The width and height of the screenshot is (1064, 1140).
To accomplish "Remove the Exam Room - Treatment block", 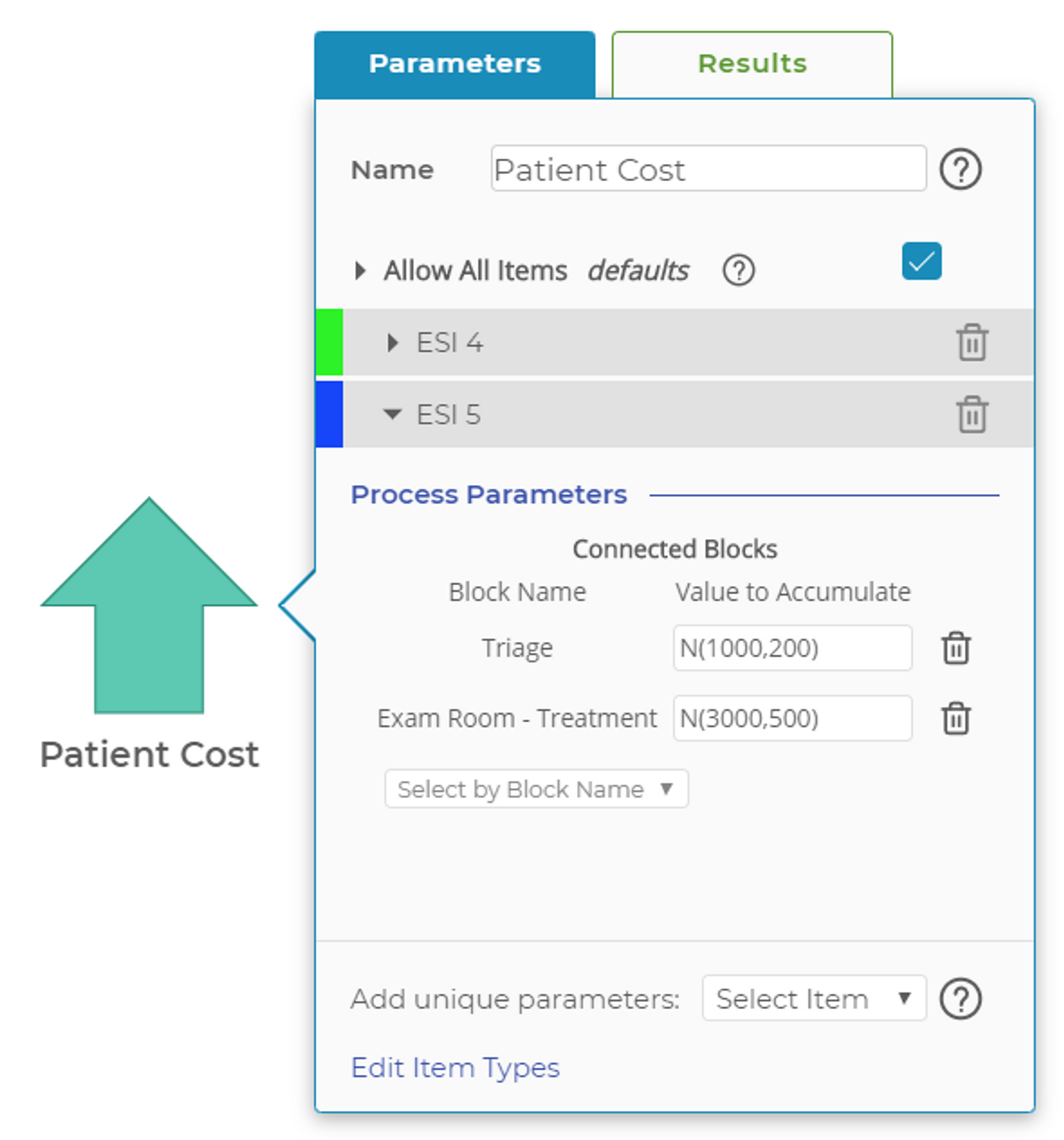I will click(x=956, y=718).
